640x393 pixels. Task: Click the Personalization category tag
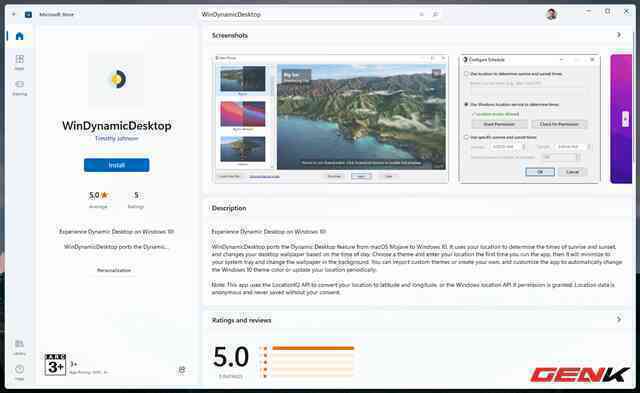[x=114, y=270]
